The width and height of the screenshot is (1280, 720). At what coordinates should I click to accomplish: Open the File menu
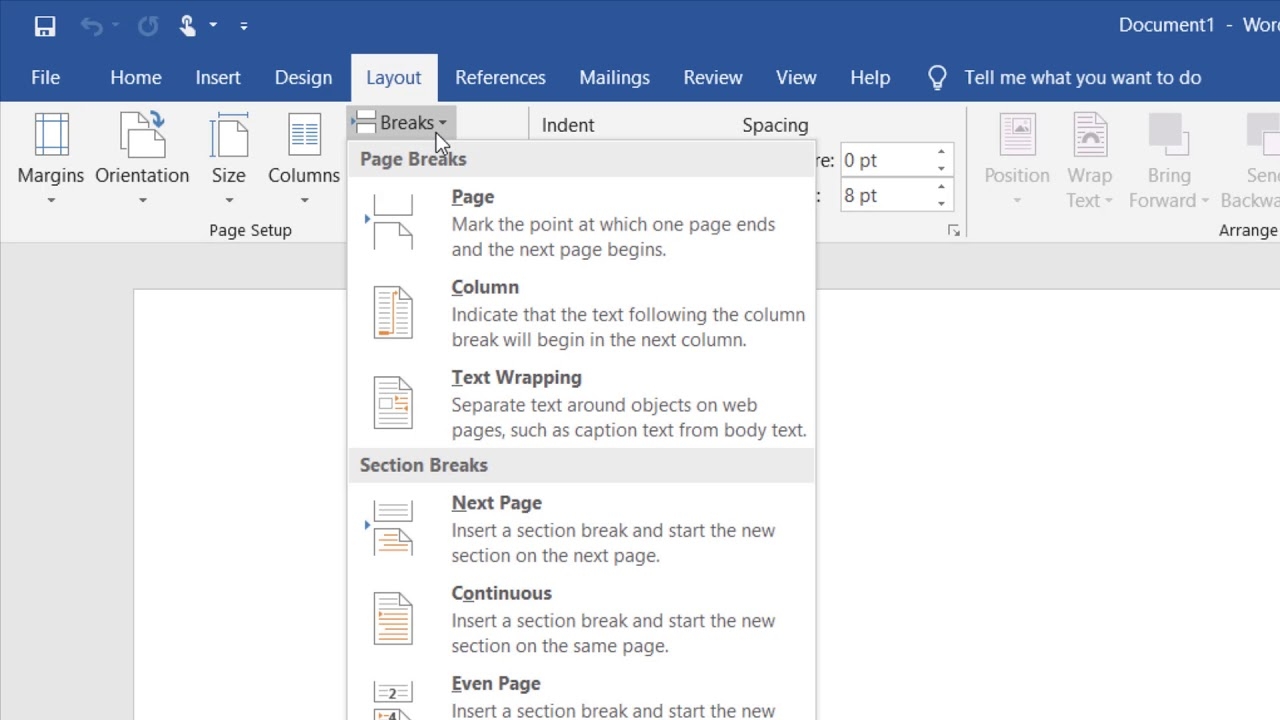(45, 78)
